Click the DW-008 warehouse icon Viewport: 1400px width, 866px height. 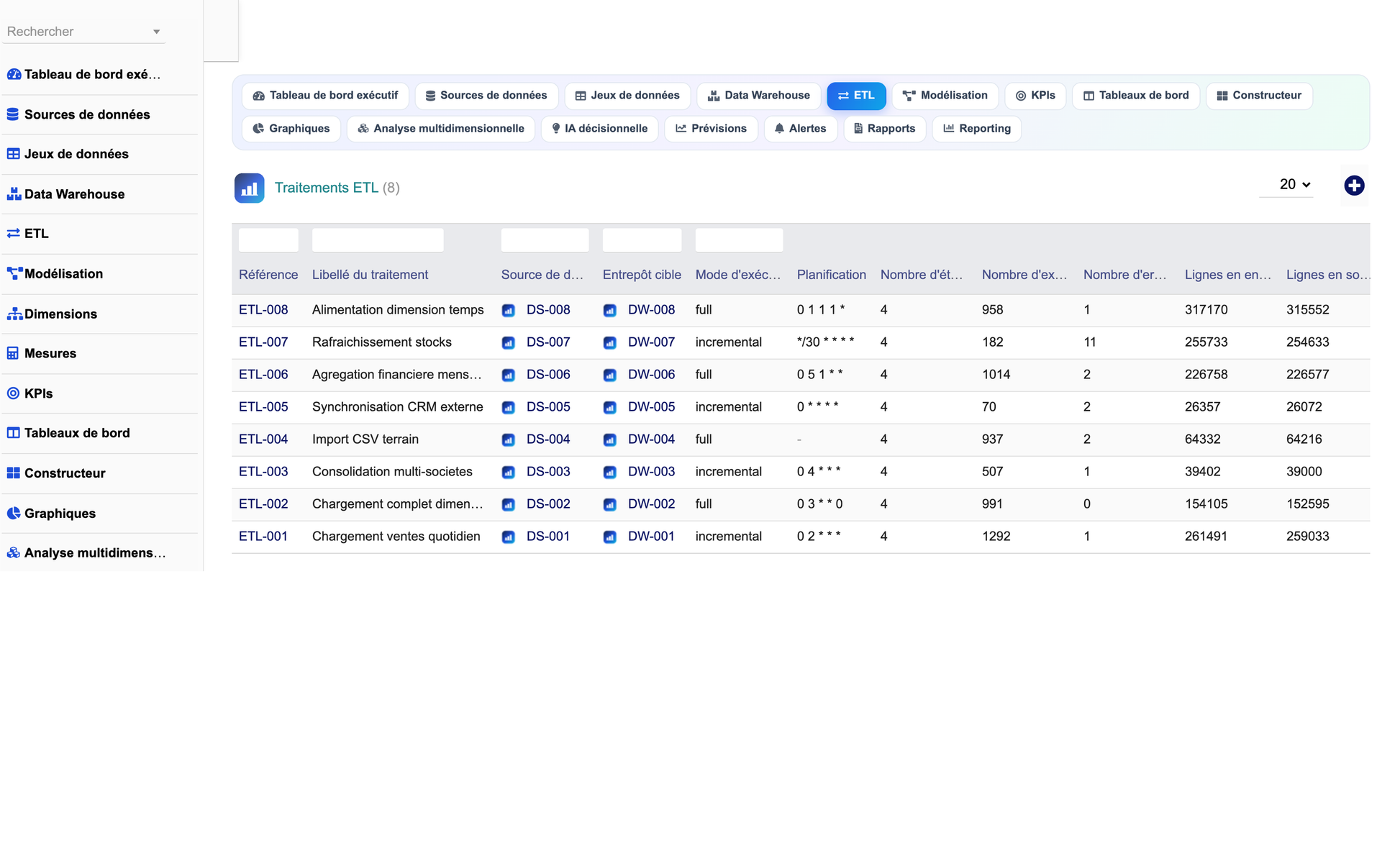coord(609,311)
